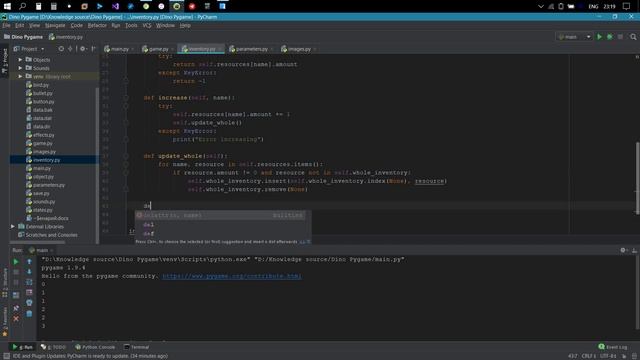Open the Windows Start menu
The image size is (640, 360).
7,6
